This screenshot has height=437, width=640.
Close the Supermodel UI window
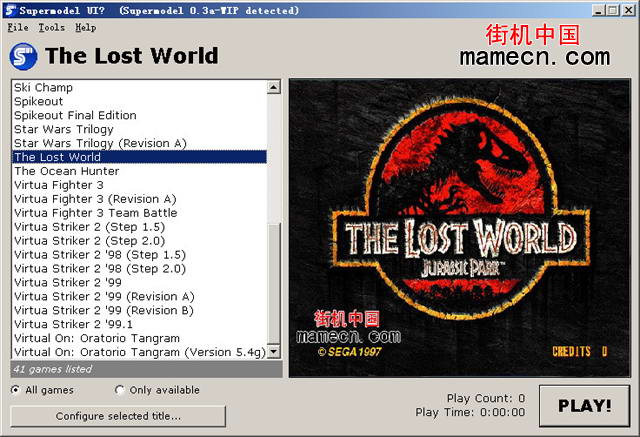click(x=627, y=10)
